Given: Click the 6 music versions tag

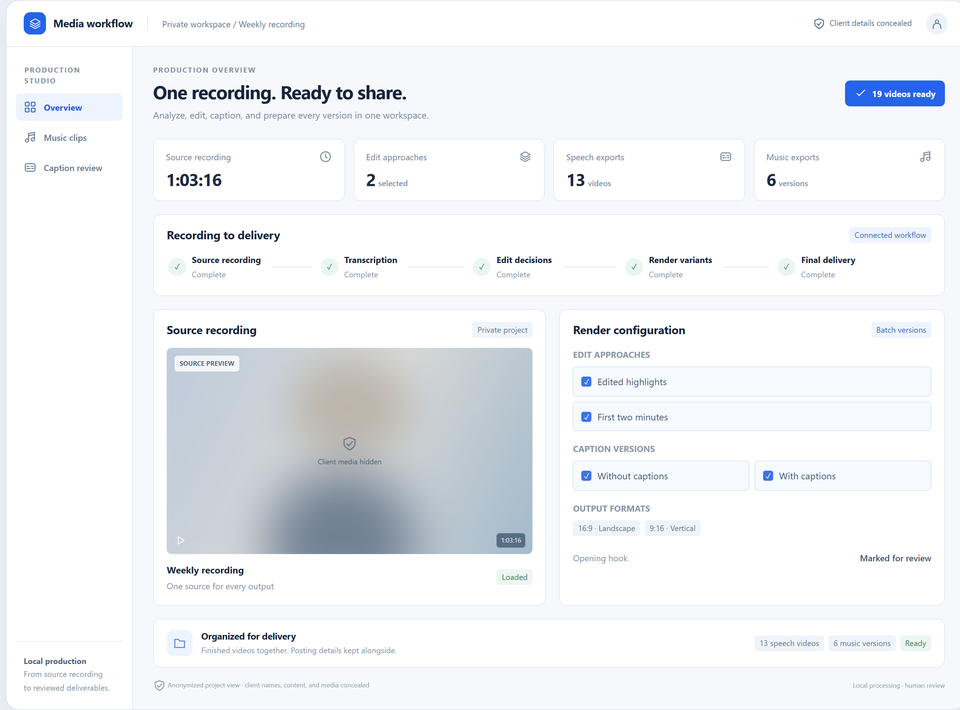Looking at the screenshot, I should tap(861, 643).
